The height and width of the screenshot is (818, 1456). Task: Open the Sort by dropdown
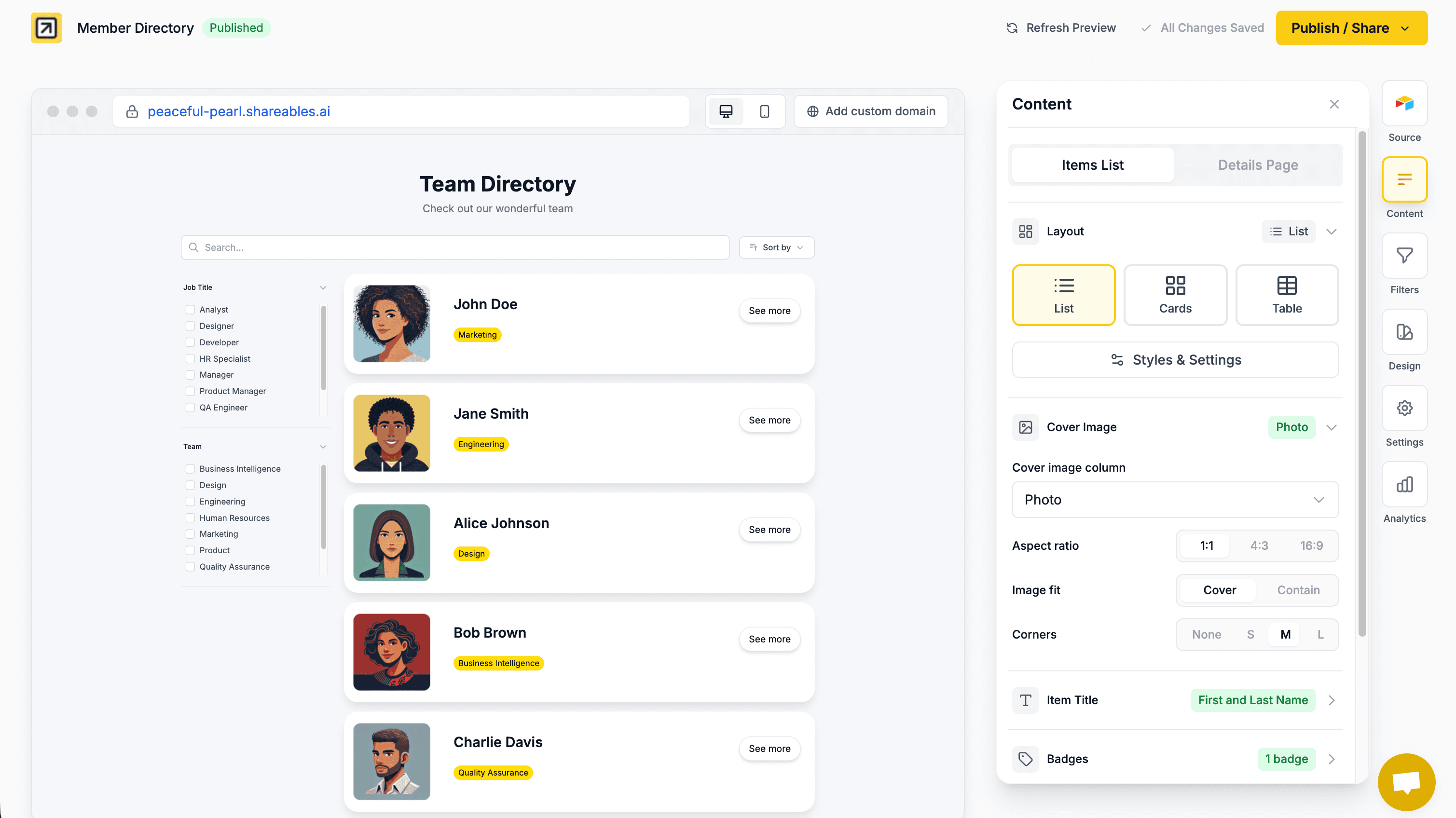[x=776, y=247]
